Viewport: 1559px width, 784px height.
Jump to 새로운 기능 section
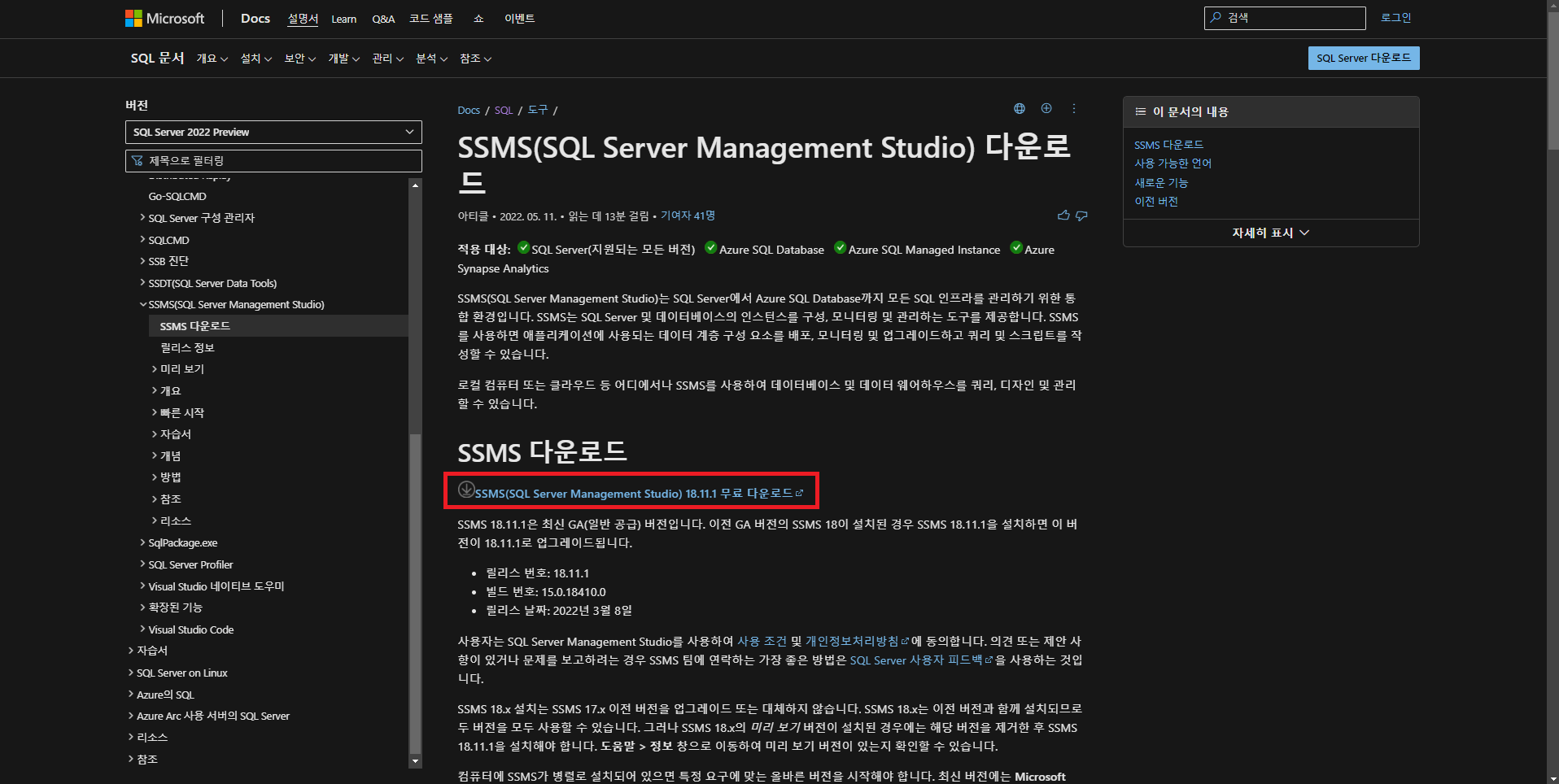(x=1161, y=183)
